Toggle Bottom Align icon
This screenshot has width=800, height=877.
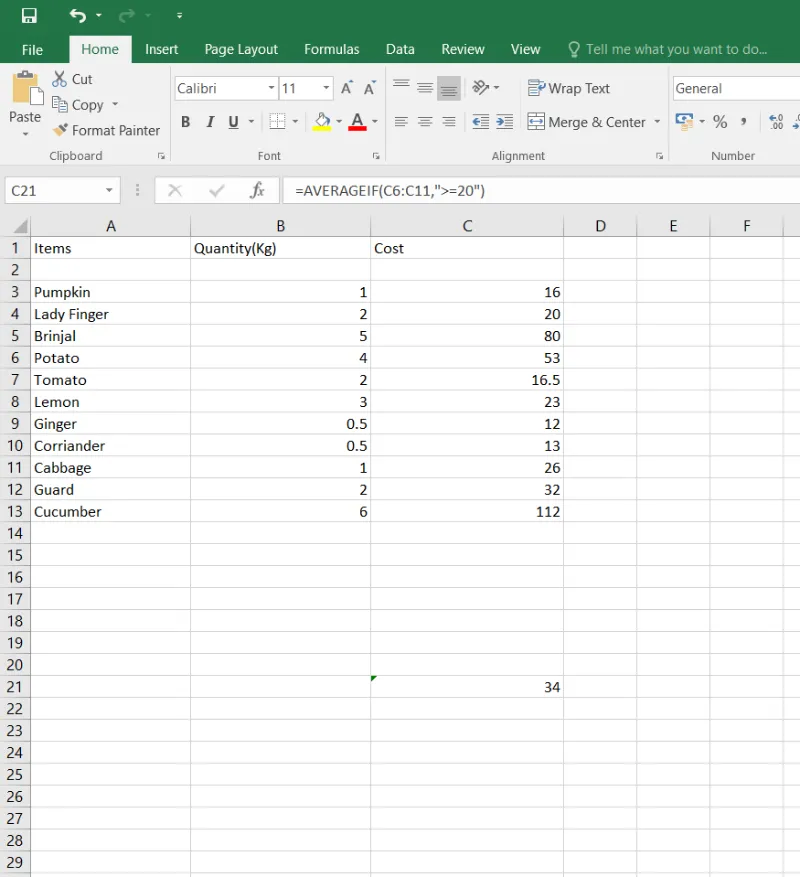coord(449,88)
